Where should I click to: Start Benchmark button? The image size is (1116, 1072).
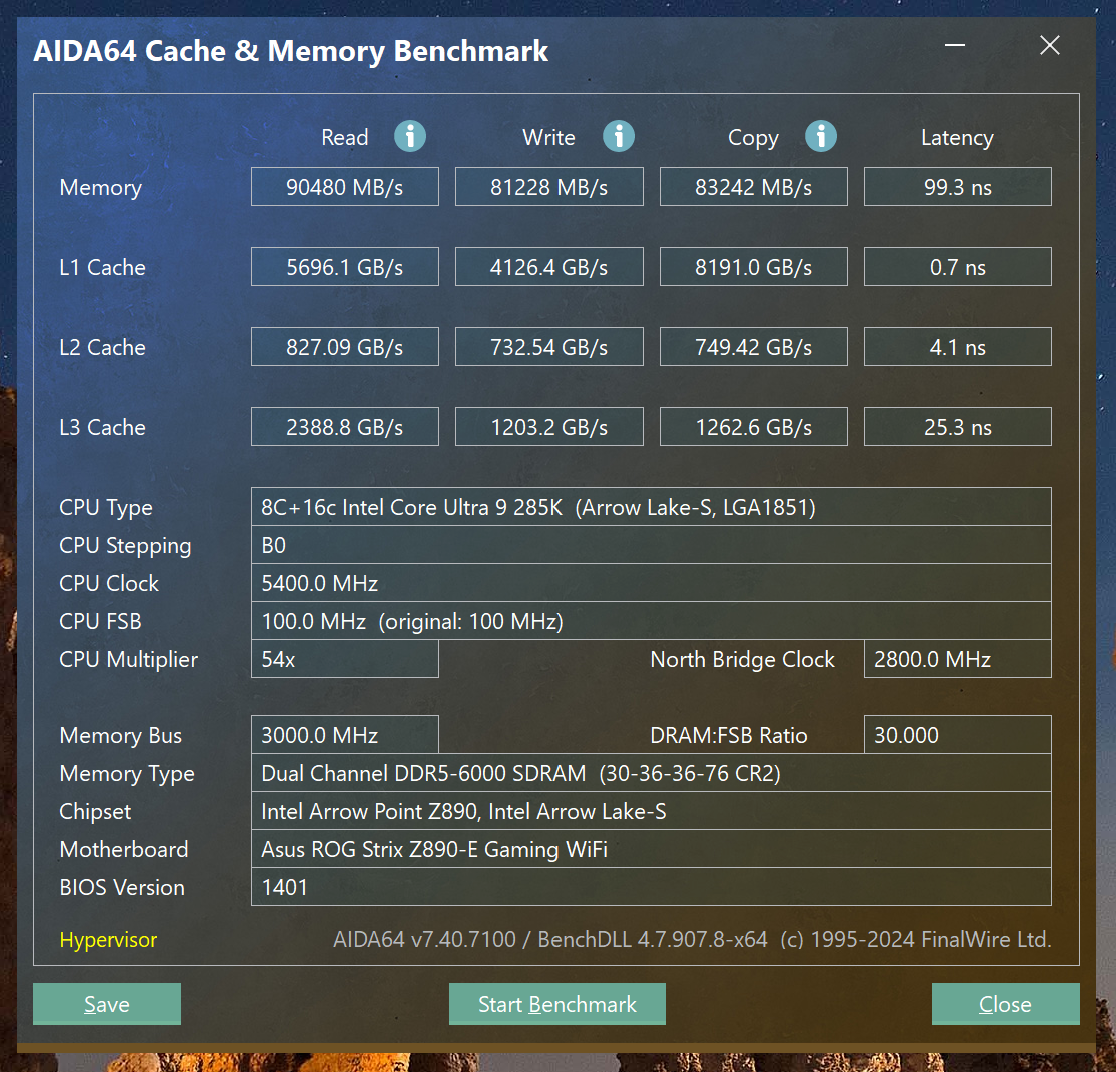tap(557, 1004)
